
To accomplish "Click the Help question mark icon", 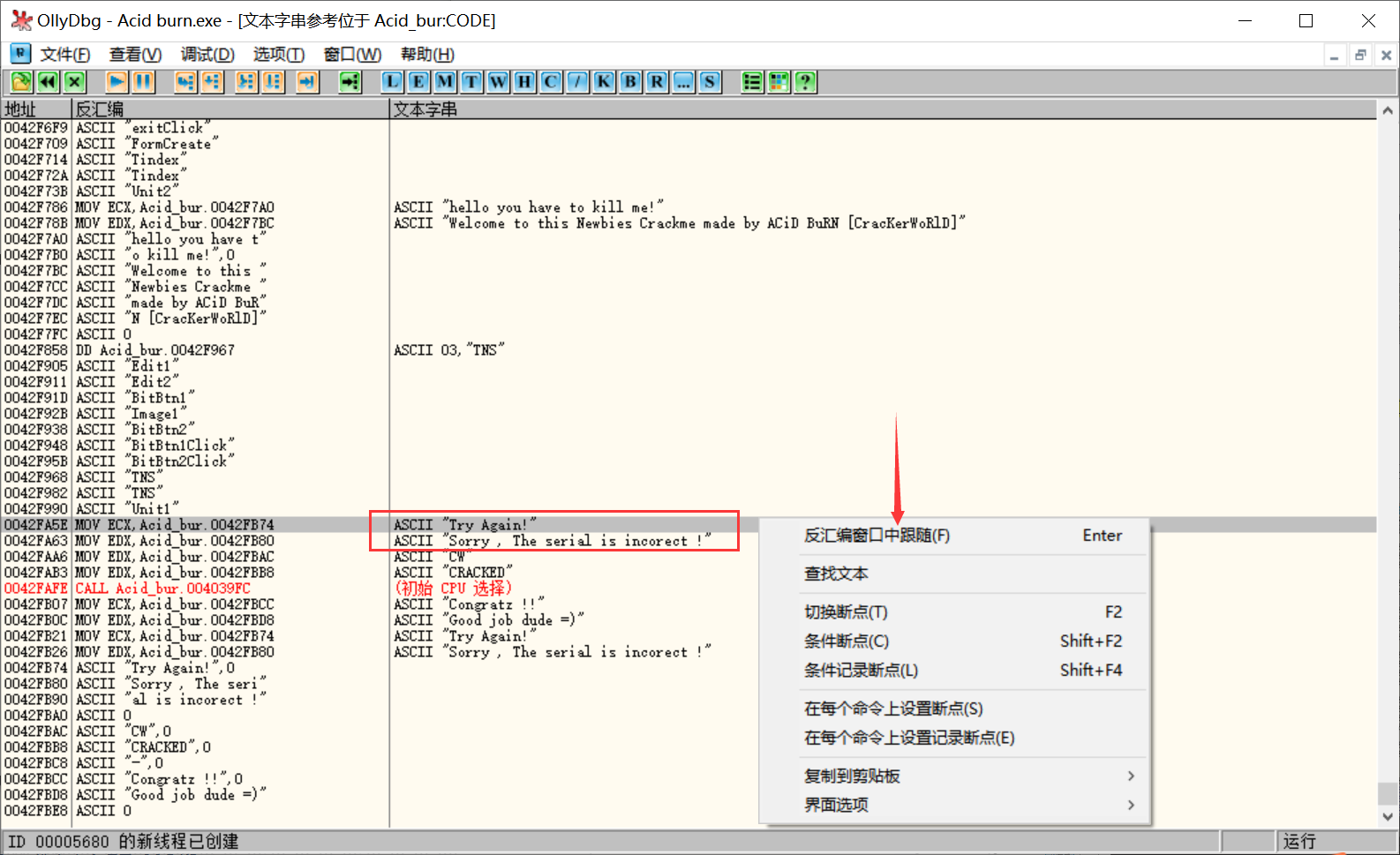I will [805, 82].
